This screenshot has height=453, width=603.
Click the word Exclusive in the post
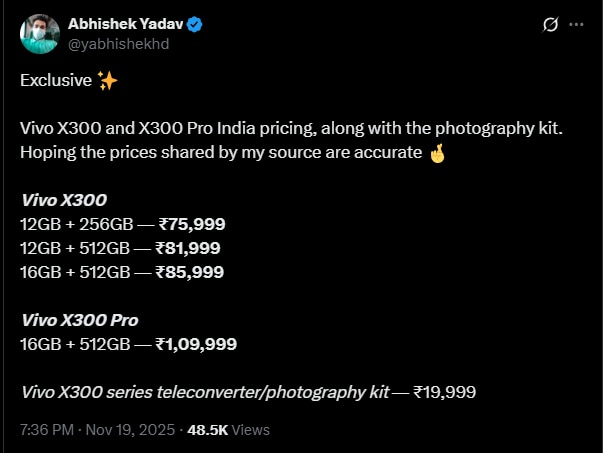click(56, 81)
